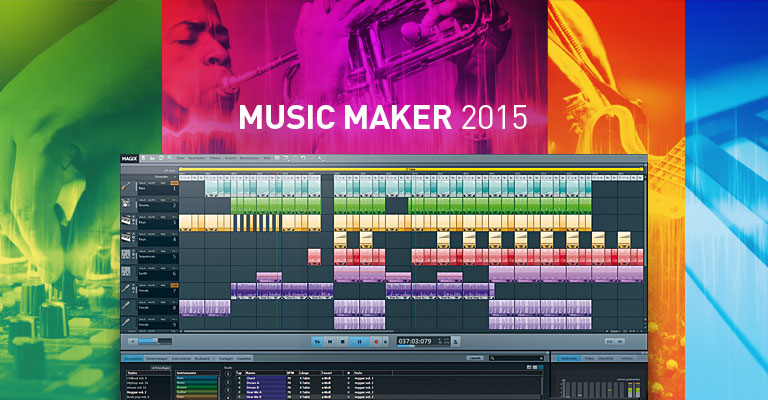Image resolution: width=768 pixels, height=400 pixels.
Task: Click the microphone icon of Vocals track 8
Action: (126, 306)
